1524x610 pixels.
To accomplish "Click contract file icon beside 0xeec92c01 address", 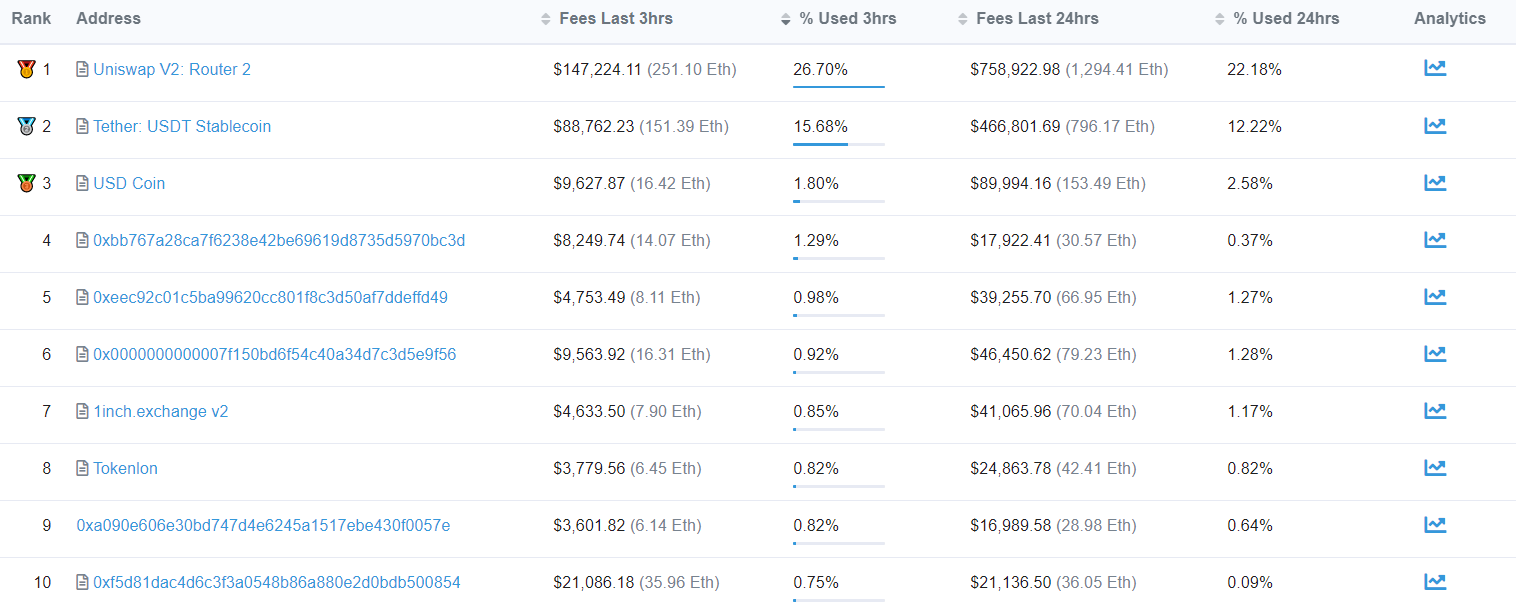I will pyautogui.click(x=83, y=297).
